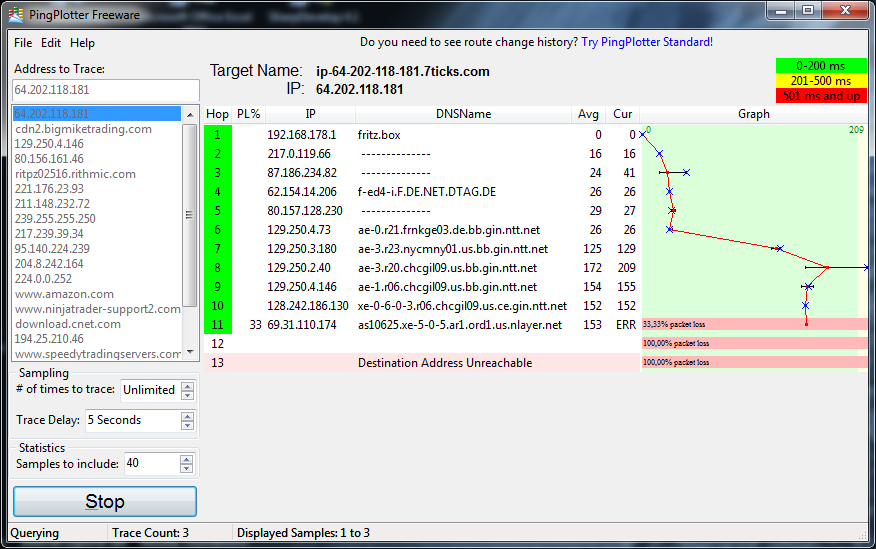876x549 pixels.
Task: Select Destination Address Unreachable row
Action: [422, 363]
